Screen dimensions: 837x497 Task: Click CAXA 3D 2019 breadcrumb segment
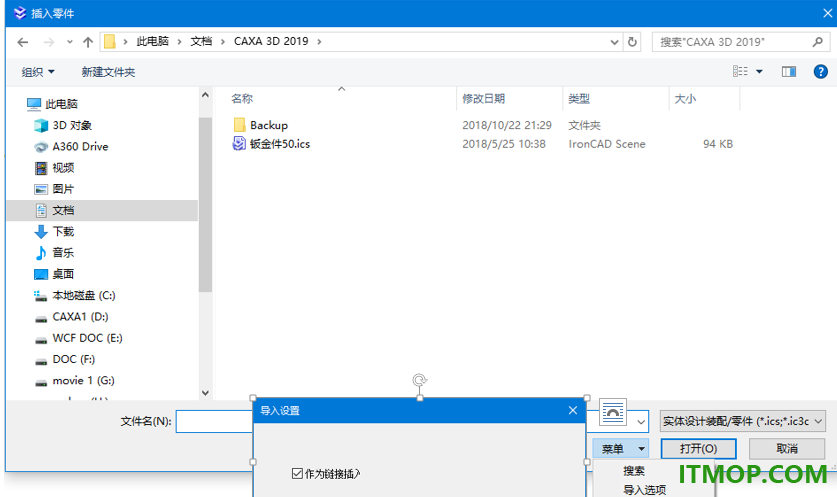271,42
